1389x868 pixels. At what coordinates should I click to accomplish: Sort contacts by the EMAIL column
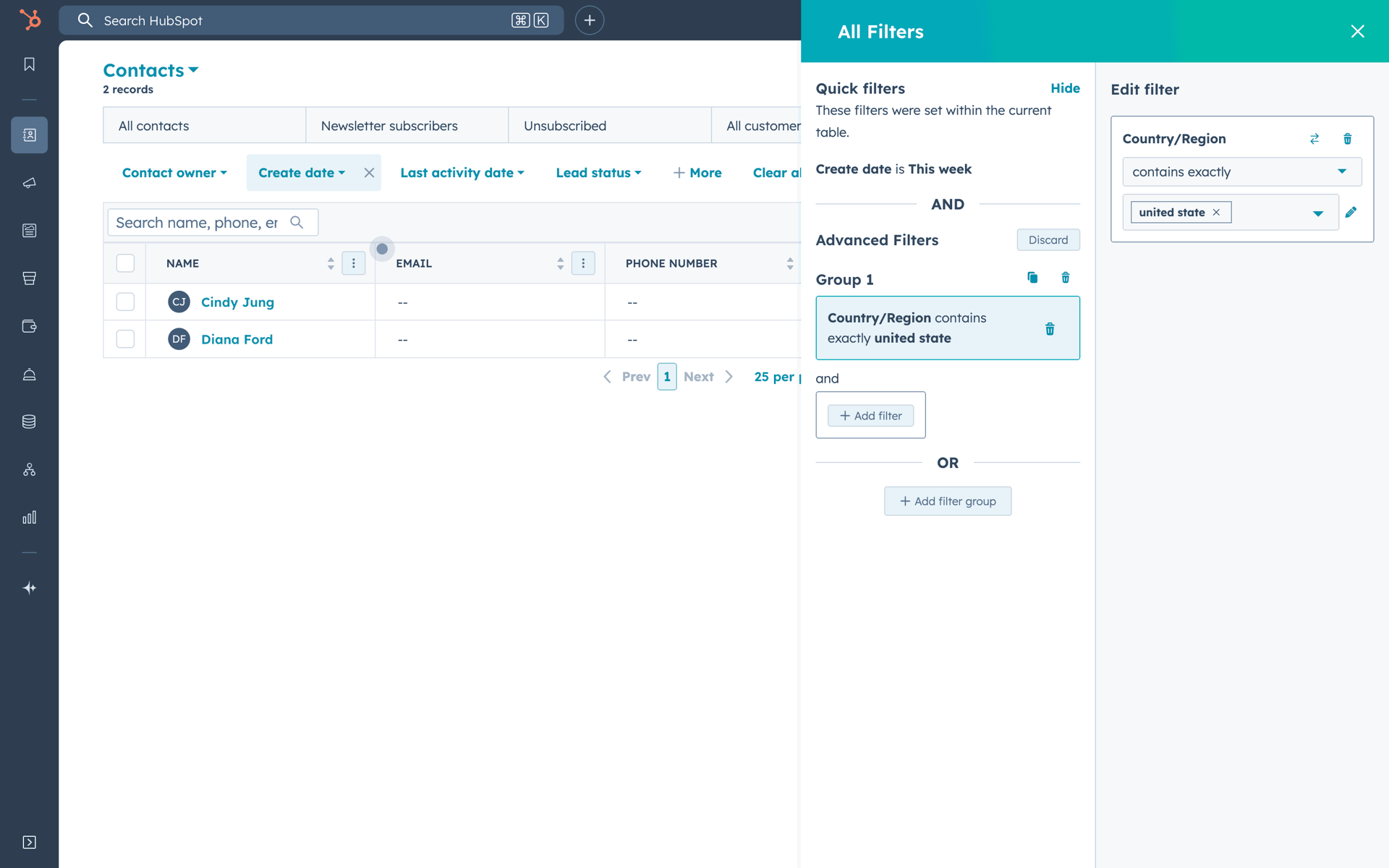[560, 263]
